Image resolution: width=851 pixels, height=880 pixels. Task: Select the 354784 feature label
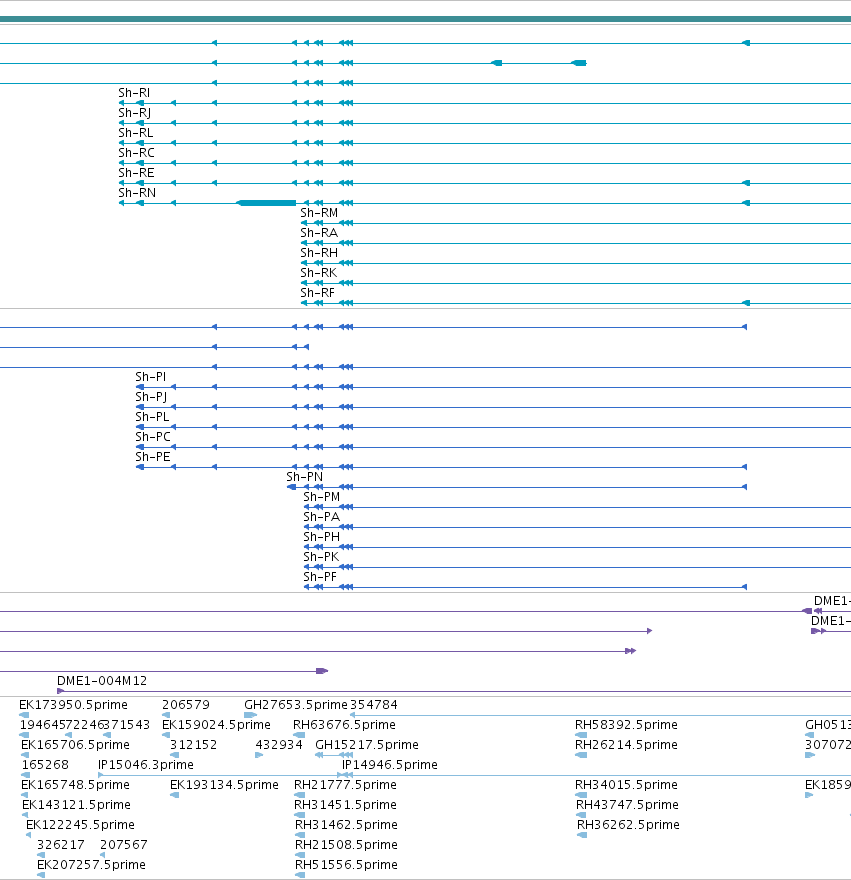(x=374, y=705)
